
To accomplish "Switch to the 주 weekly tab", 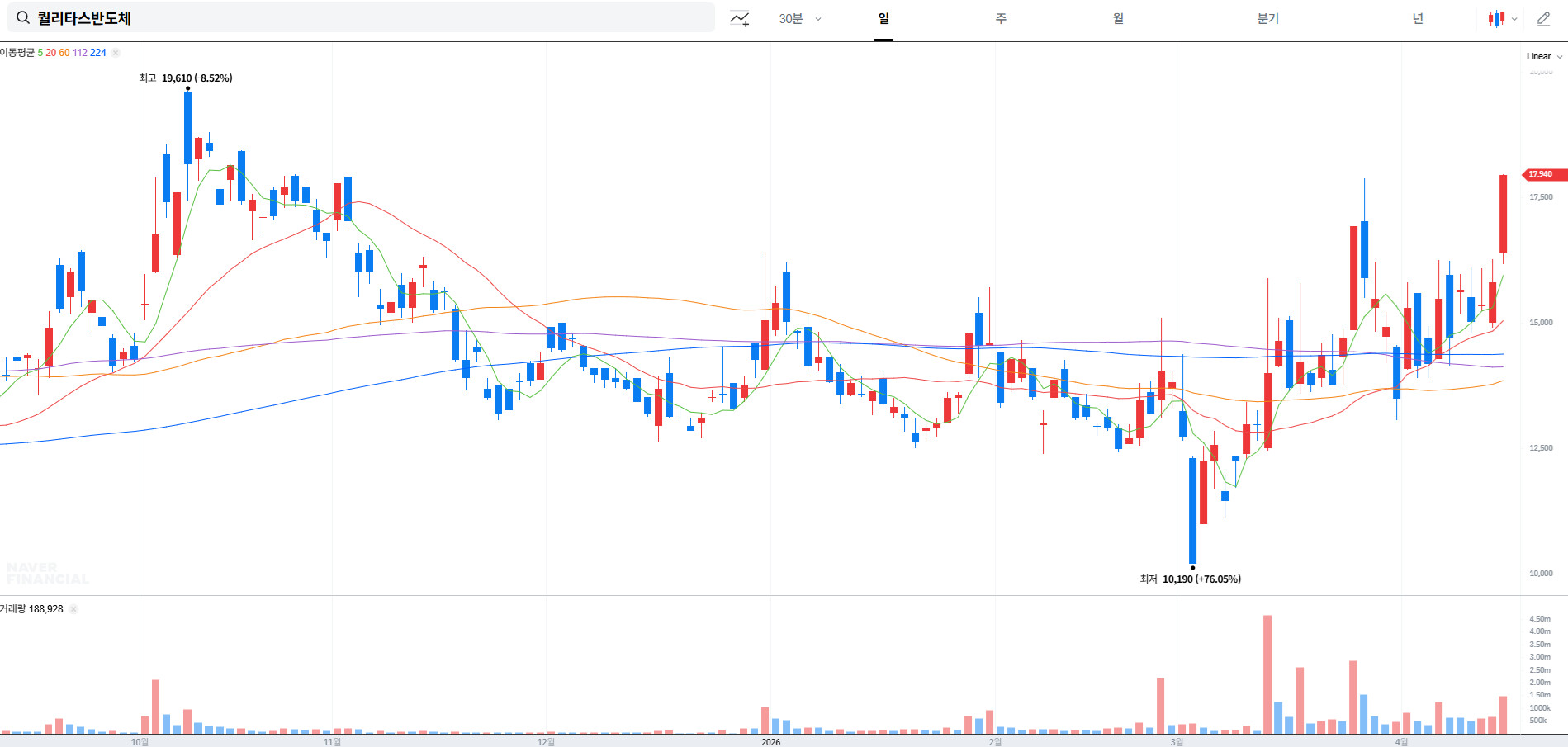I will (1001, 18).
